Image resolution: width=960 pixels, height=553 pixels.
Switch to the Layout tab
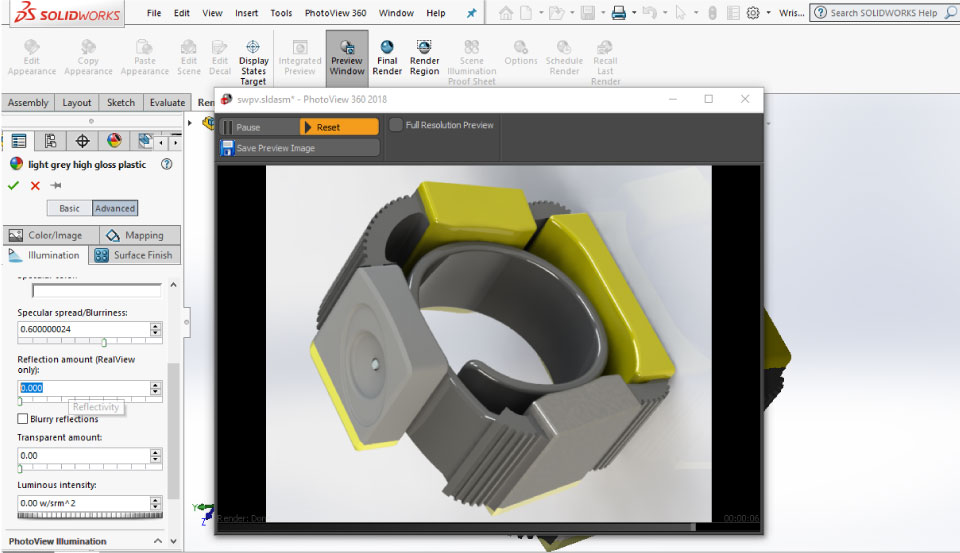(x=77, y=102)
